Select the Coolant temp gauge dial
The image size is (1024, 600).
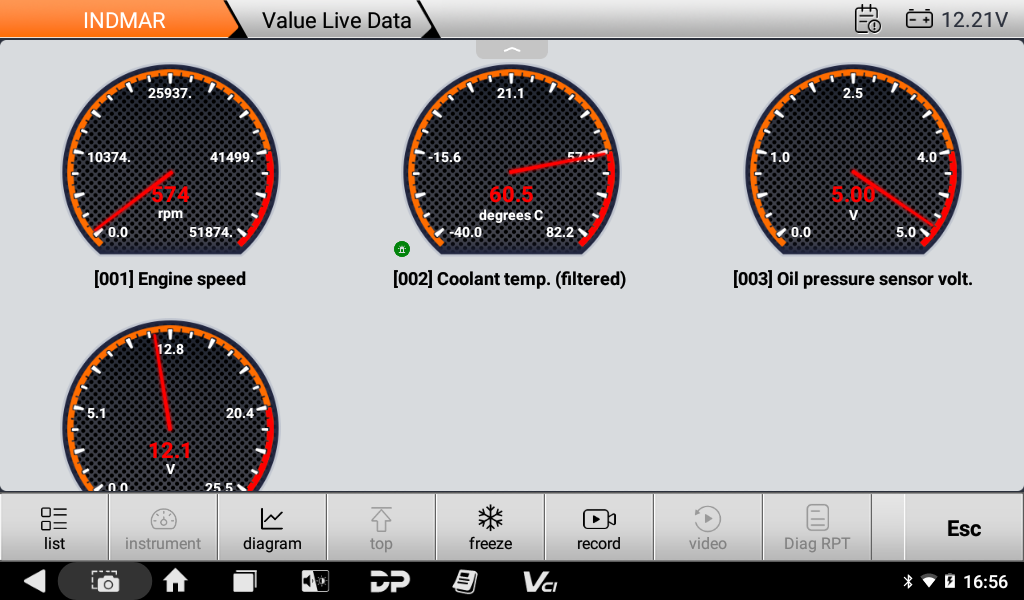[511, 160]
